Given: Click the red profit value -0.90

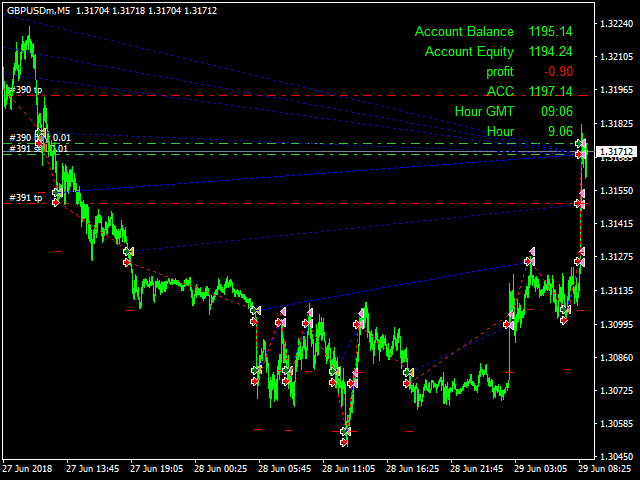Looking at the screenshot, I should point(558,71).
